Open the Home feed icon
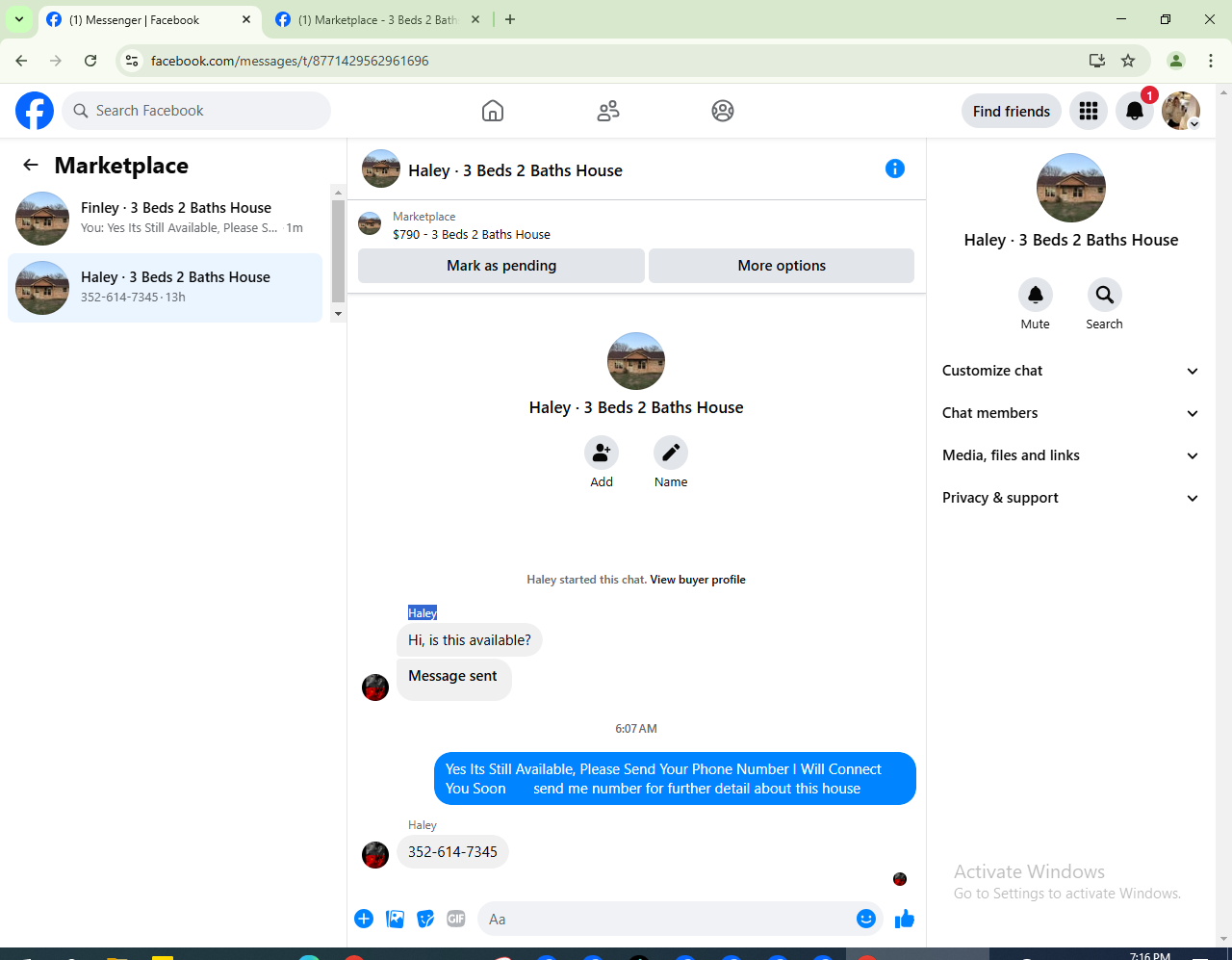This screenshot has width=1232, height=960. click(493, 111)
